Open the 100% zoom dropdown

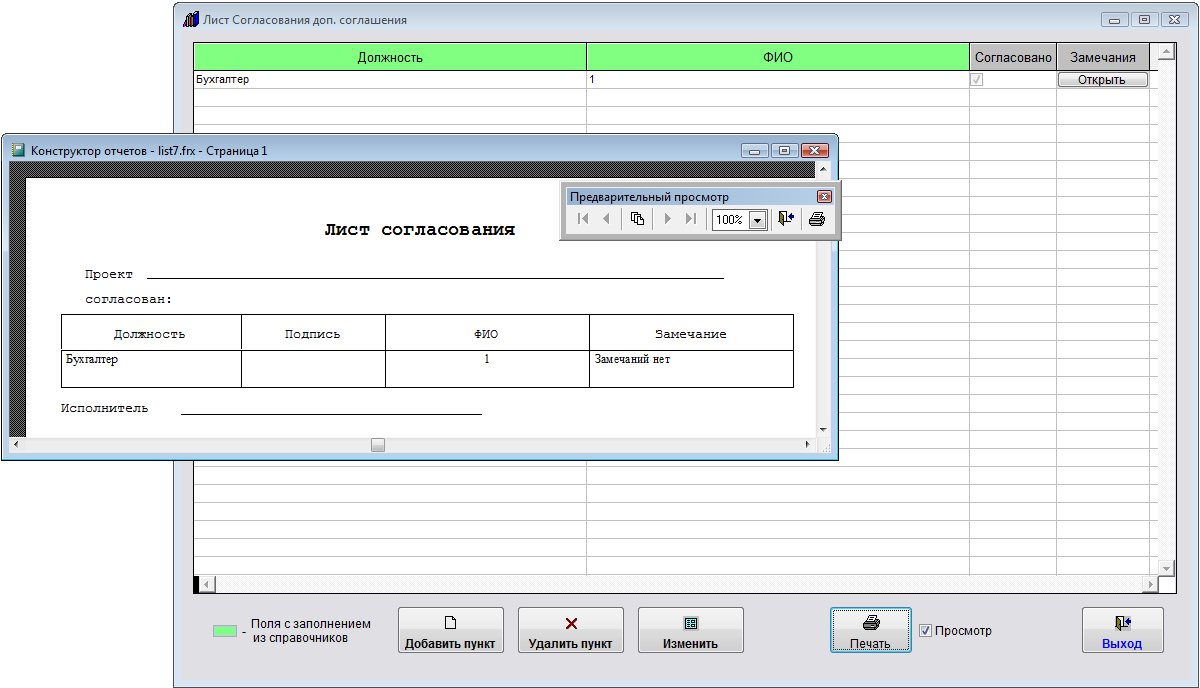(757, 220)
